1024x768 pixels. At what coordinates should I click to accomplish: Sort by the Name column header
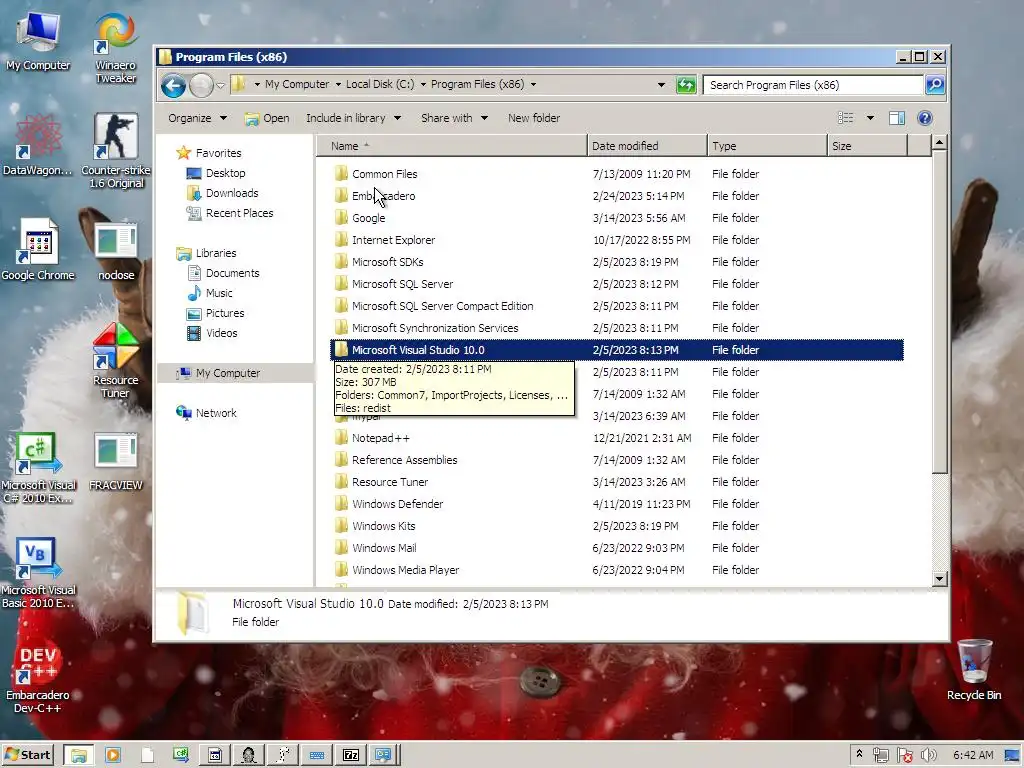452,146
